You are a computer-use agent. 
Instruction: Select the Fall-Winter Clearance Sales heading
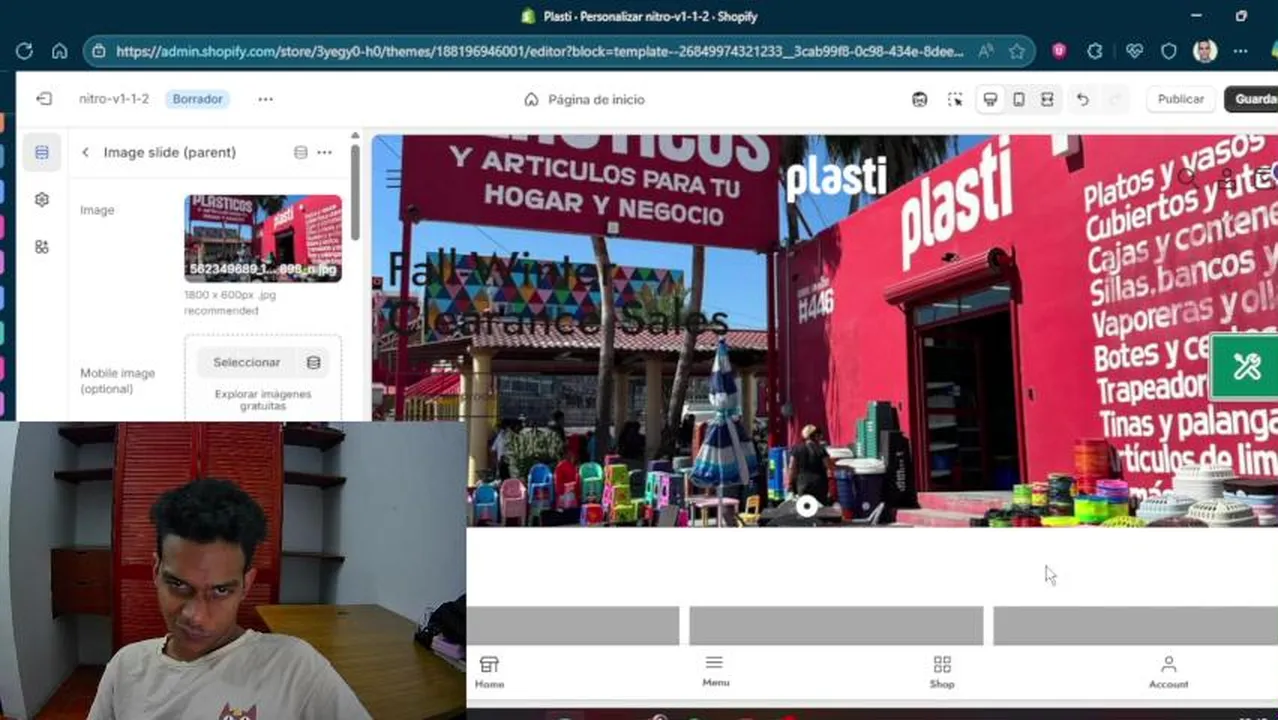point(557,294)
